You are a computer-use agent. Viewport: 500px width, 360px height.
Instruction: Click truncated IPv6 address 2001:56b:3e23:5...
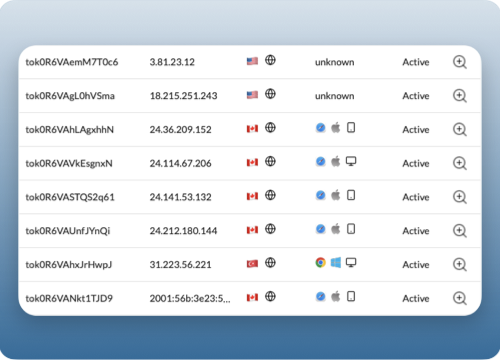click(x=190, y=298)
